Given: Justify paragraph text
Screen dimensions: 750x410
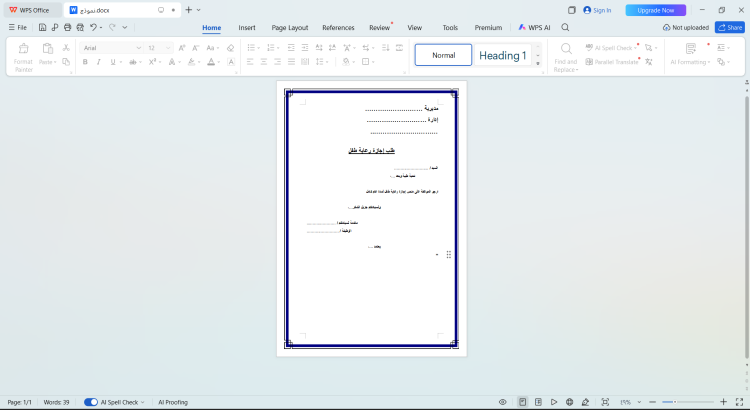Looking at the screenshot, I should [291, 62].
